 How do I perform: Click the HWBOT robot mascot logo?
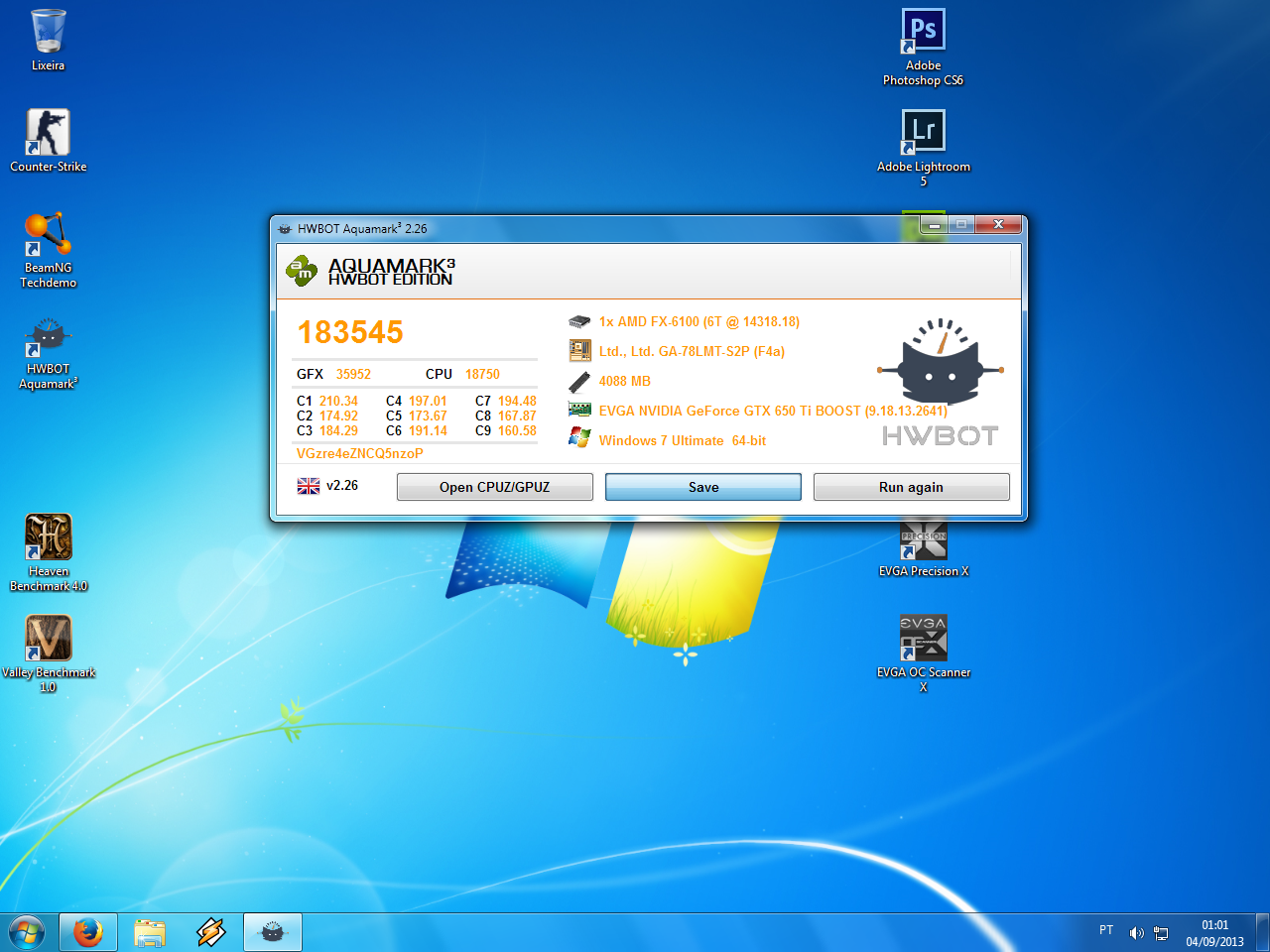[x=940, y=362]
